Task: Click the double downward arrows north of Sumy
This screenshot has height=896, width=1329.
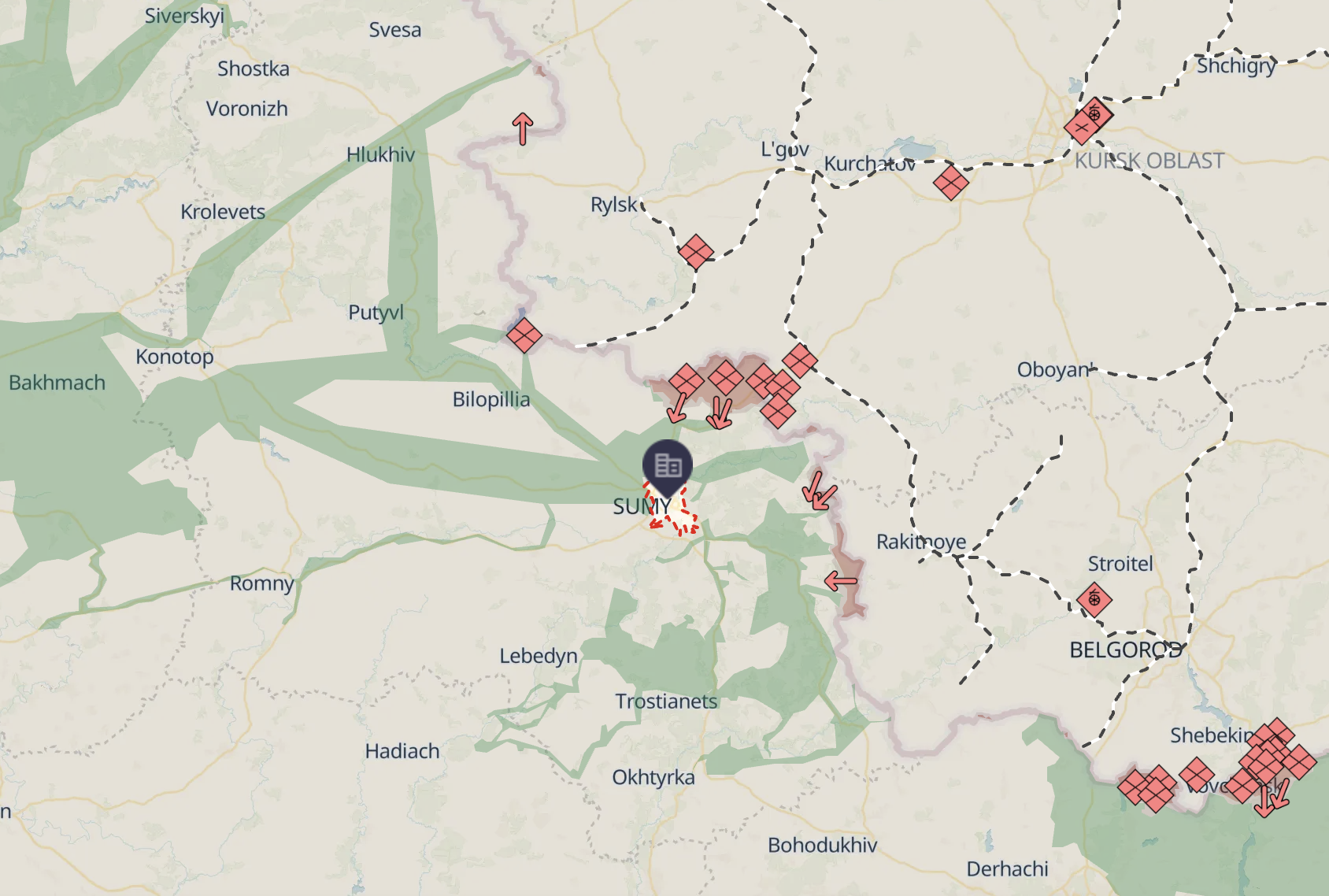Action: (x=719, y=413)
